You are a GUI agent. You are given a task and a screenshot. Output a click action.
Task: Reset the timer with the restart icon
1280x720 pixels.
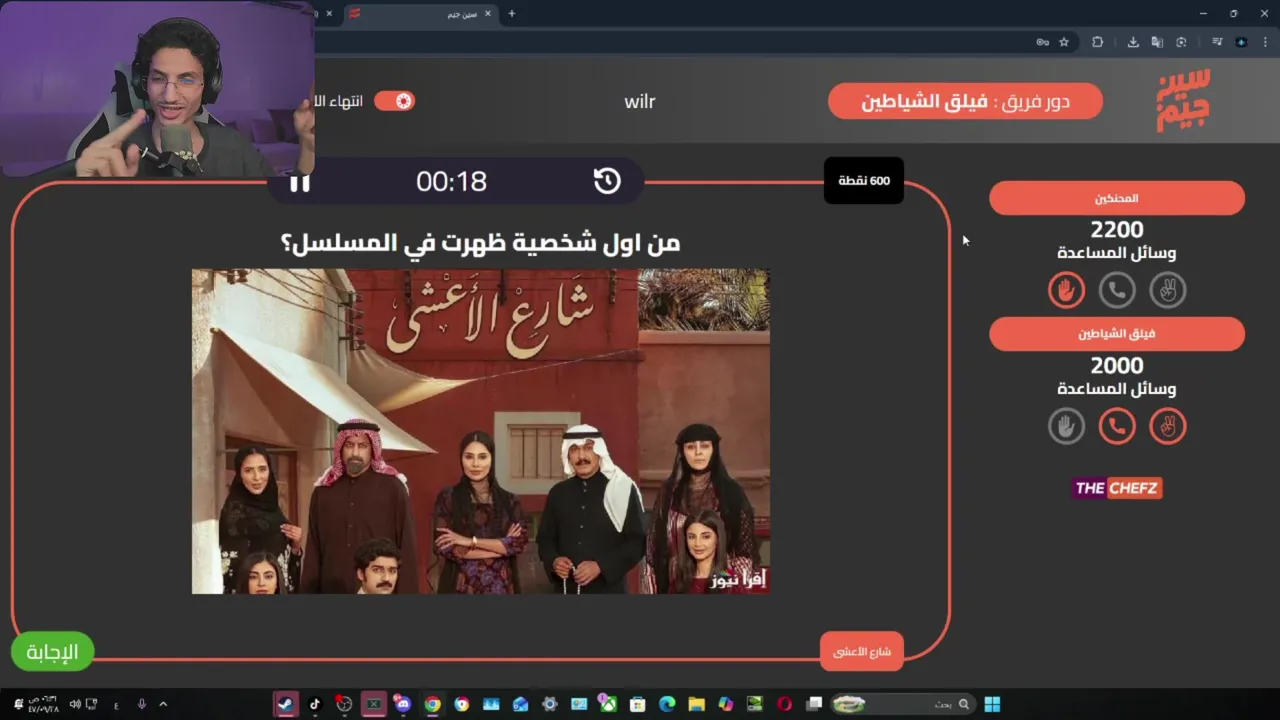607,181
